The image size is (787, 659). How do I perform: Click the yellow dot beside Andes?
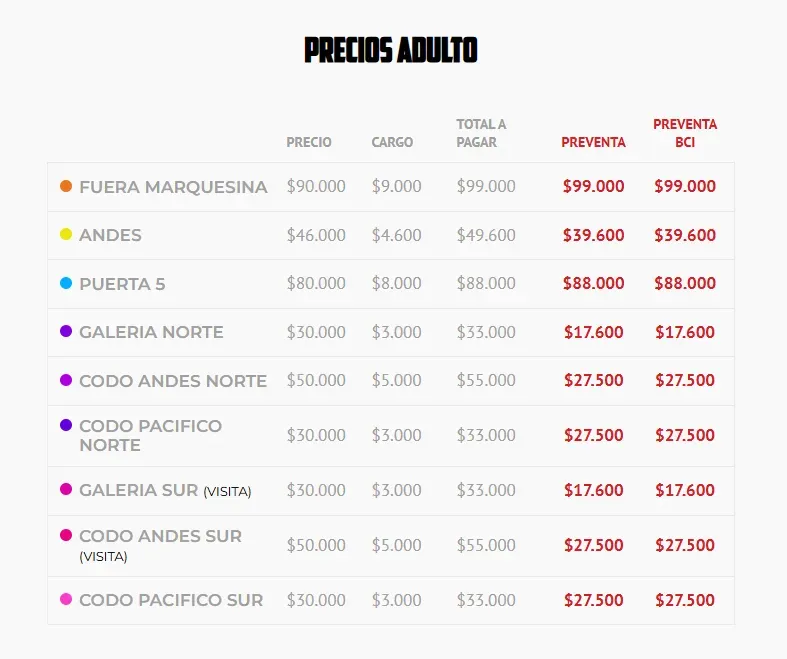pos(66,234)
